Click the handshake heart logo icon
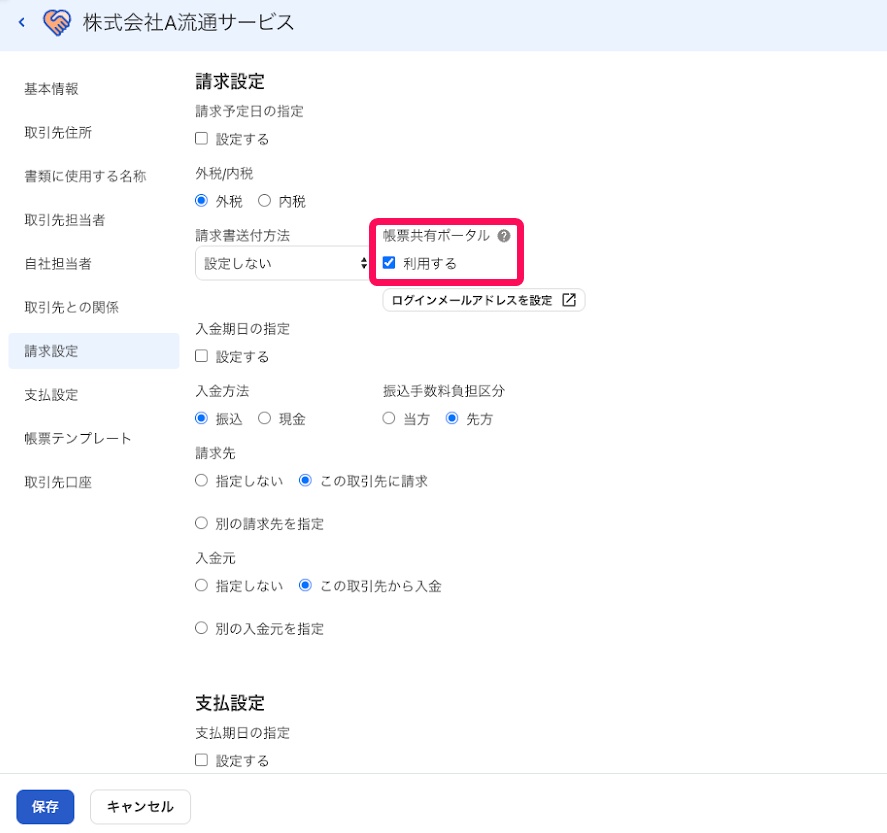The width and height of the screenshot is (887, 833). click(57, 23)
